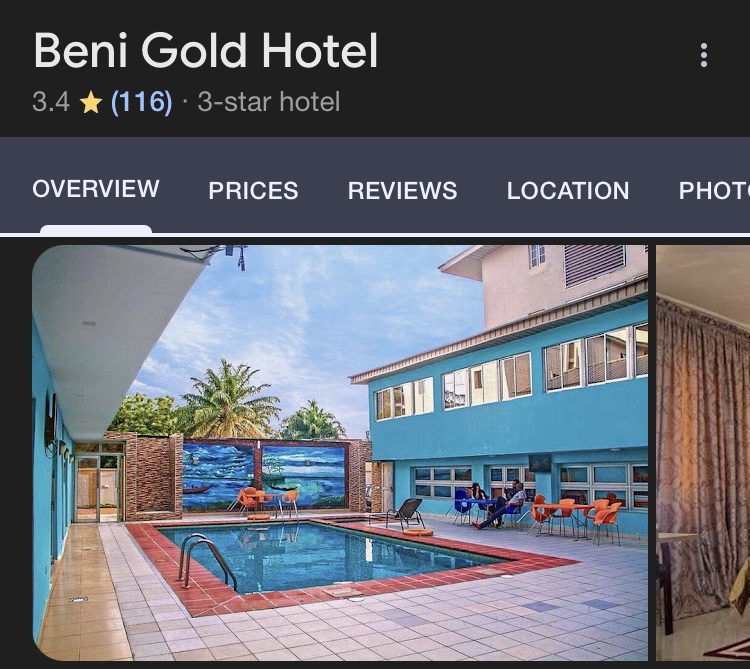The width and height of the screenshot is (750, 669).
Task: Open the 116 reviews count link
Action: pyautogui.click(x=141, y=102)
